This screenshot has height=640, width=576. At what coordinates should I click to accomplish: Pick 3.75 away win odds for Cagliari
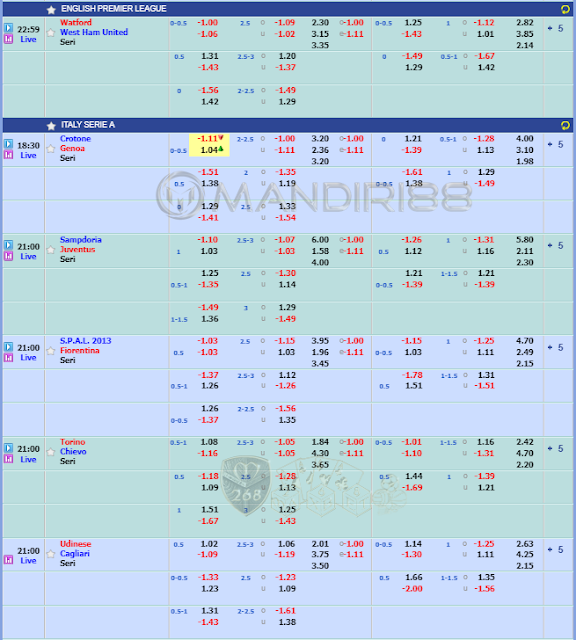coord(320,555)
